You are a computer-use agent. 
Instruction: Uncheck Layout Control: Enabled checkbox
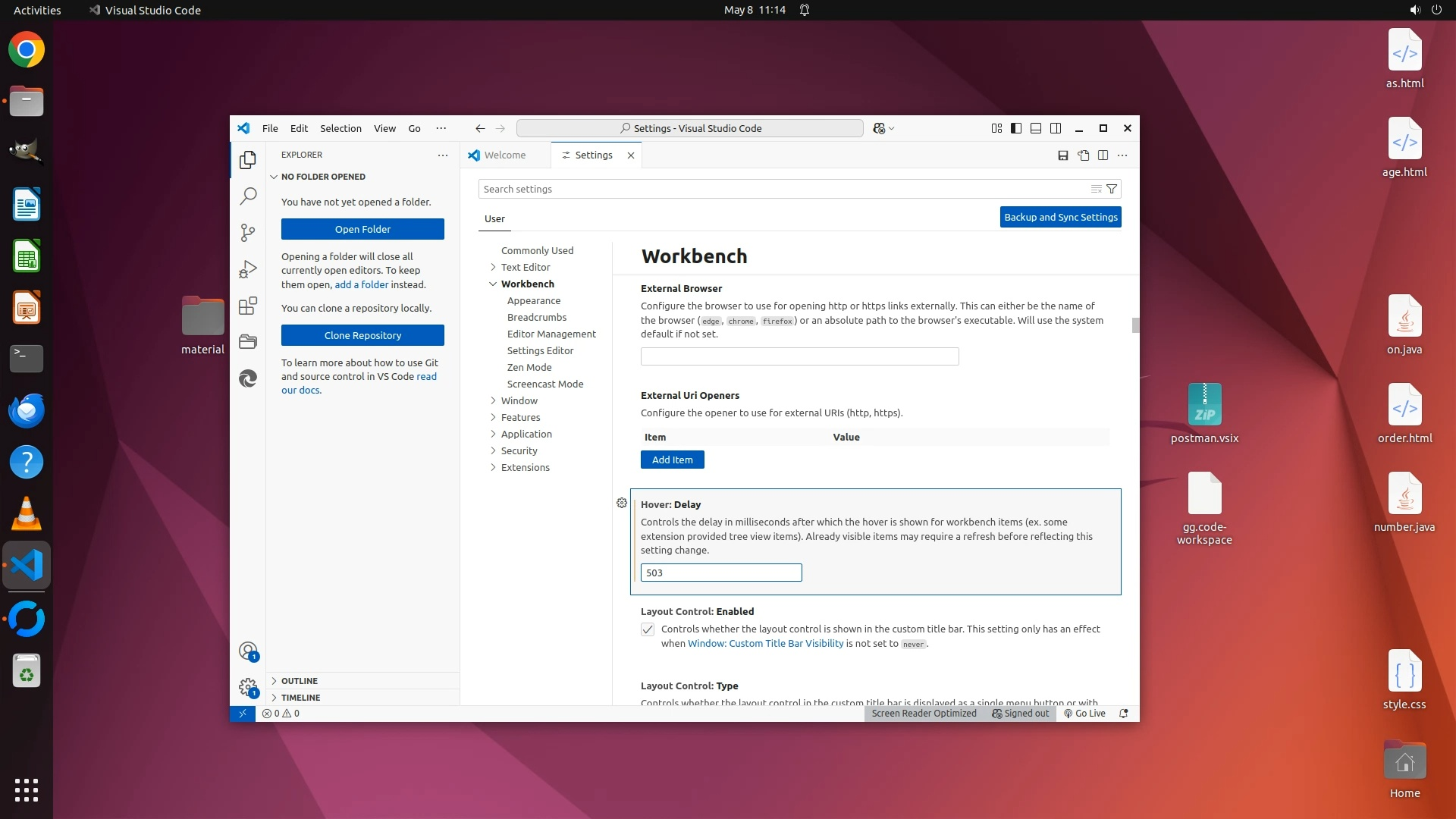click(648, 629)
